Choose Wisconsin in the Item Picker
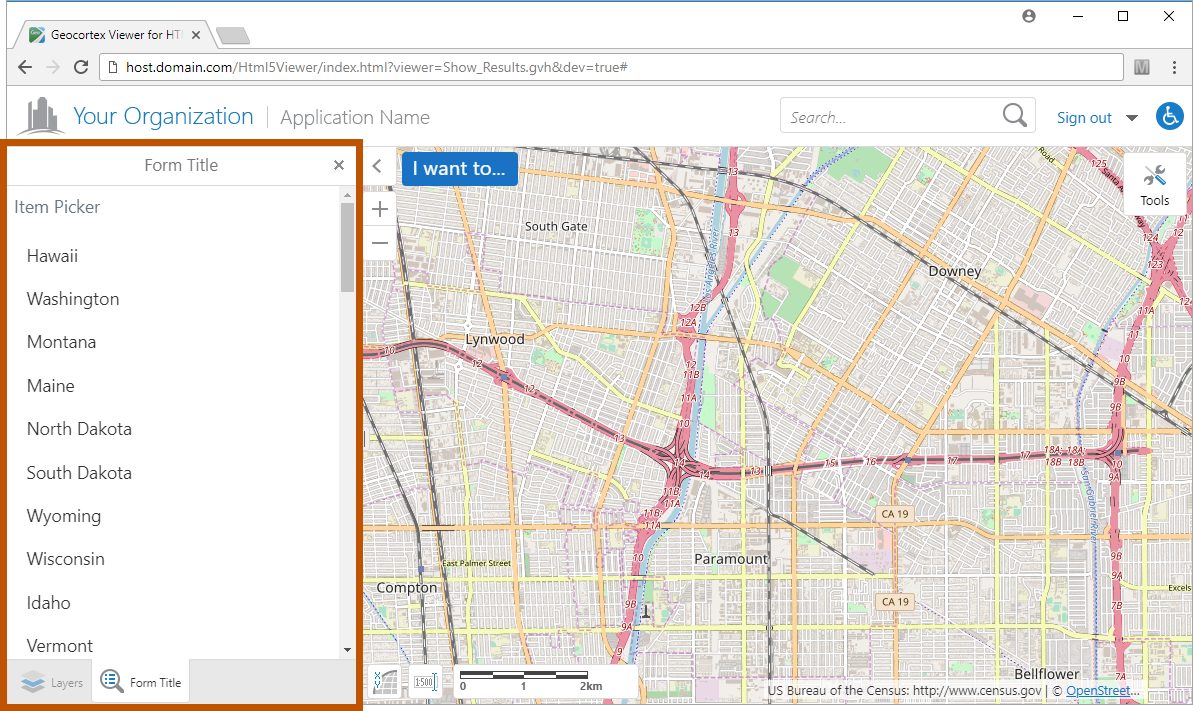Image resolution: width=1193 pixels, height=711 pixels. point(66,559)
